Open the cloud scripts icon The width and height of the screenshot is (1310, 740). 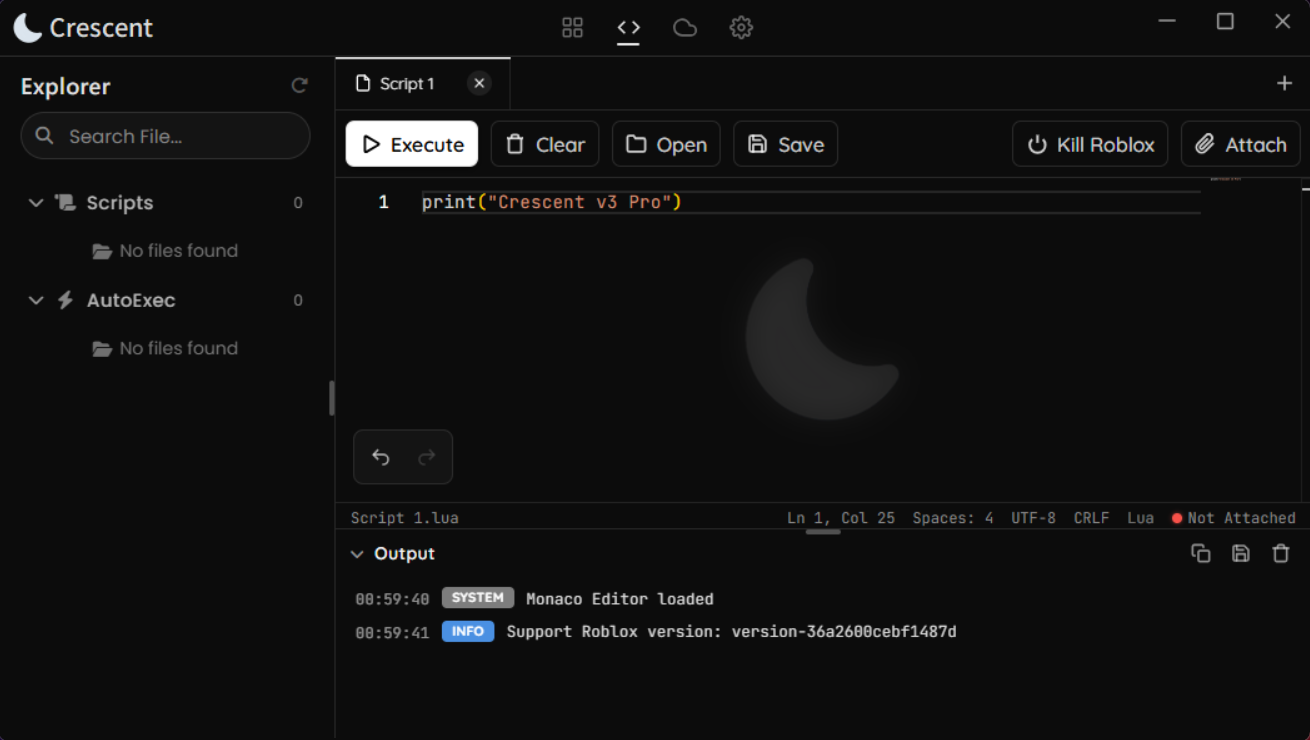point(684,27)
